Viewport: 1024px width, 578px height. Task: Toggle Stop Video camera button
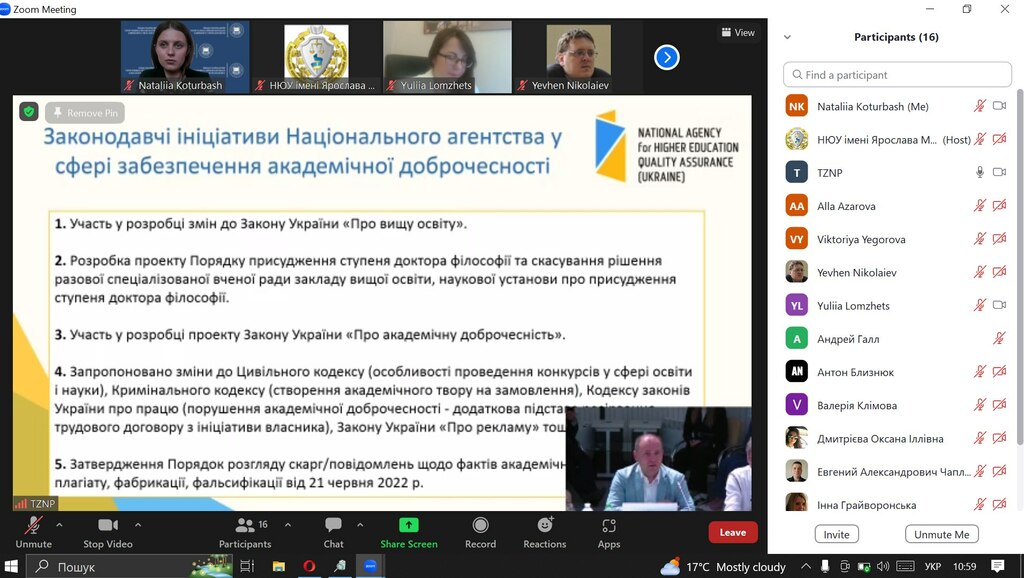click(x=107, y=526)
